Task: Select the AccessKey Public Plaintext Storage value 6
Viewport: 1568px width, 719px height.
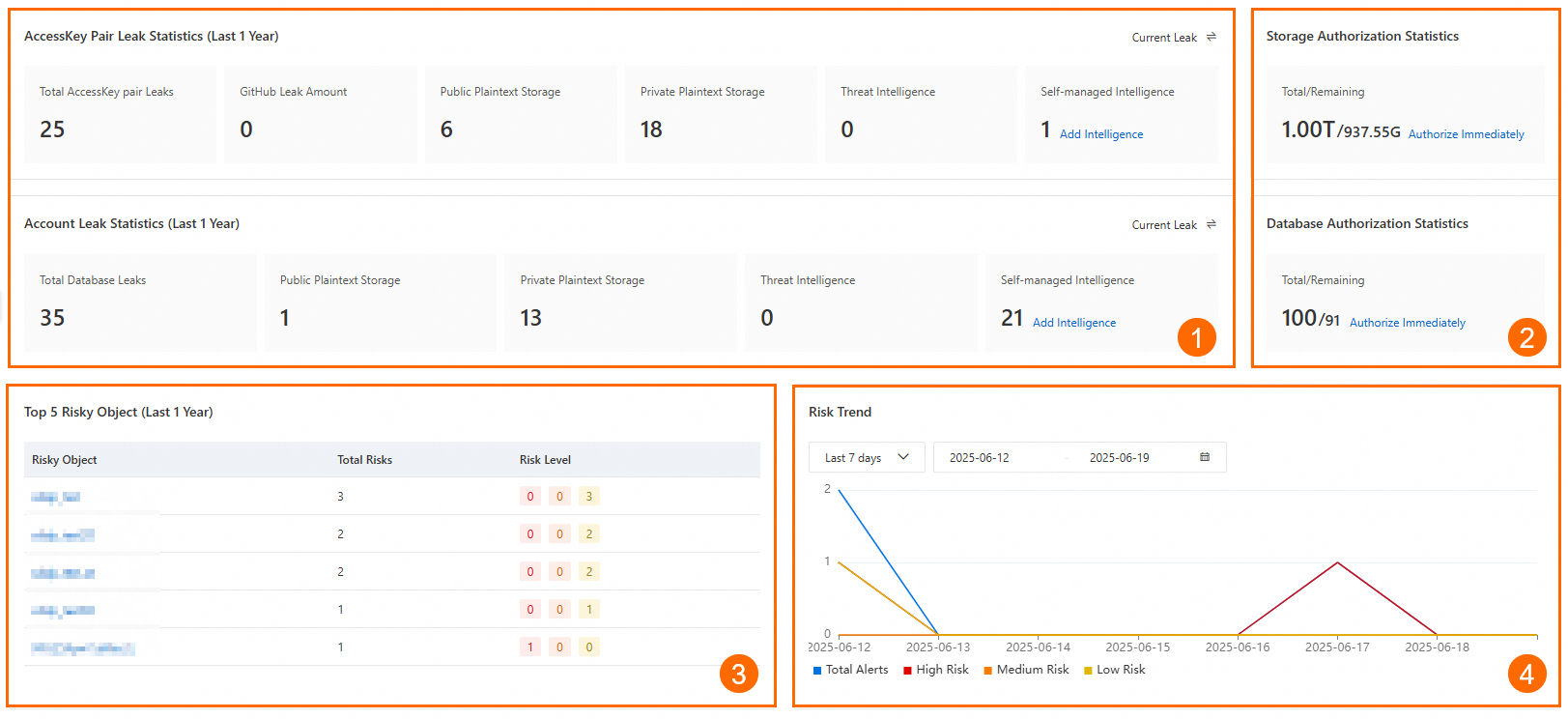Action: pyautogui.click(x=446, y=129)
